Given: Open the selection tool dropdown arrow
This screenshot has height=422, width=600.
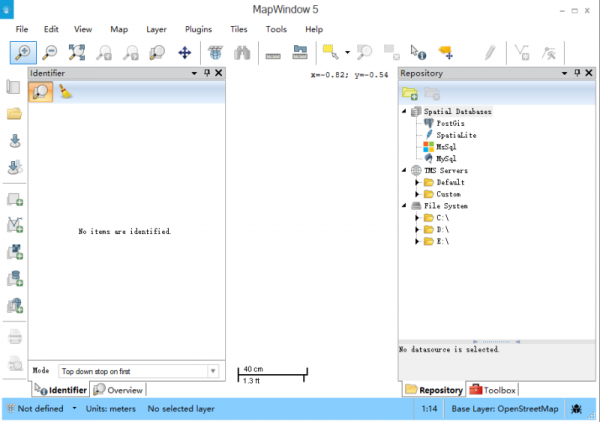Looking at the screenshot, I should pos(347,52).
